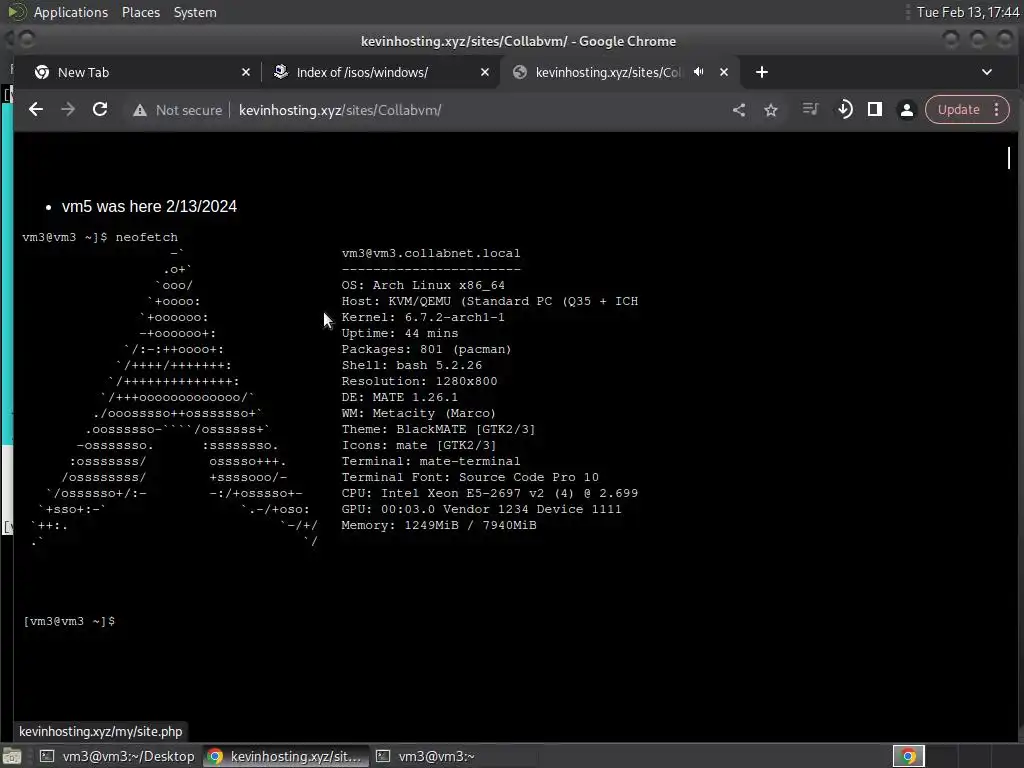This screenshot has height=768, width=1024.
Task: Open the Applications menu
Action: tap(71, 12)
